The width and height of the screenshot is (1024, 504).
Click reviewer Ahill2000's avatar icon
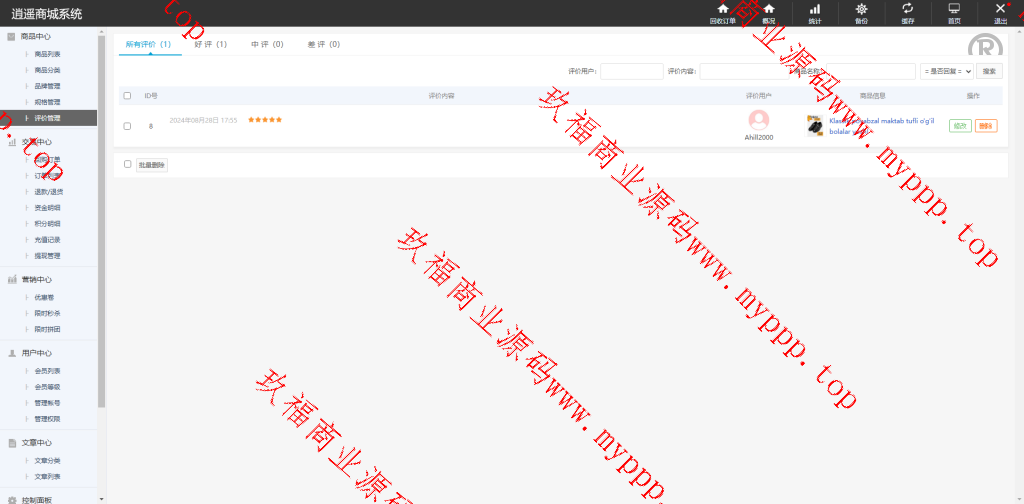click(759, 120)
